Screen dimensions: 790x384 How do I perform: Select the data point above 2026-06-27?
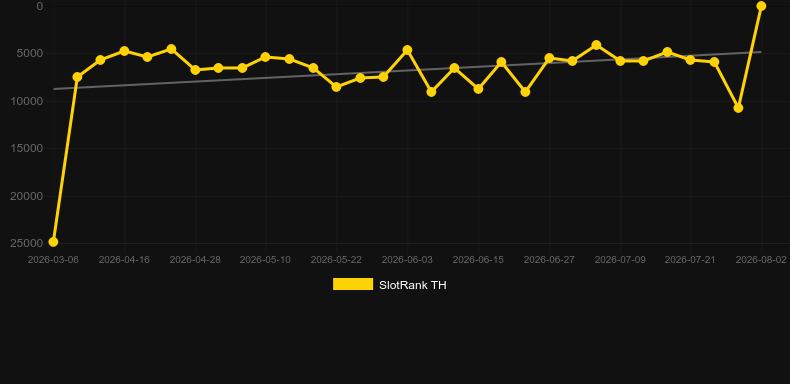pyautogui.click(x=549, y=58)
